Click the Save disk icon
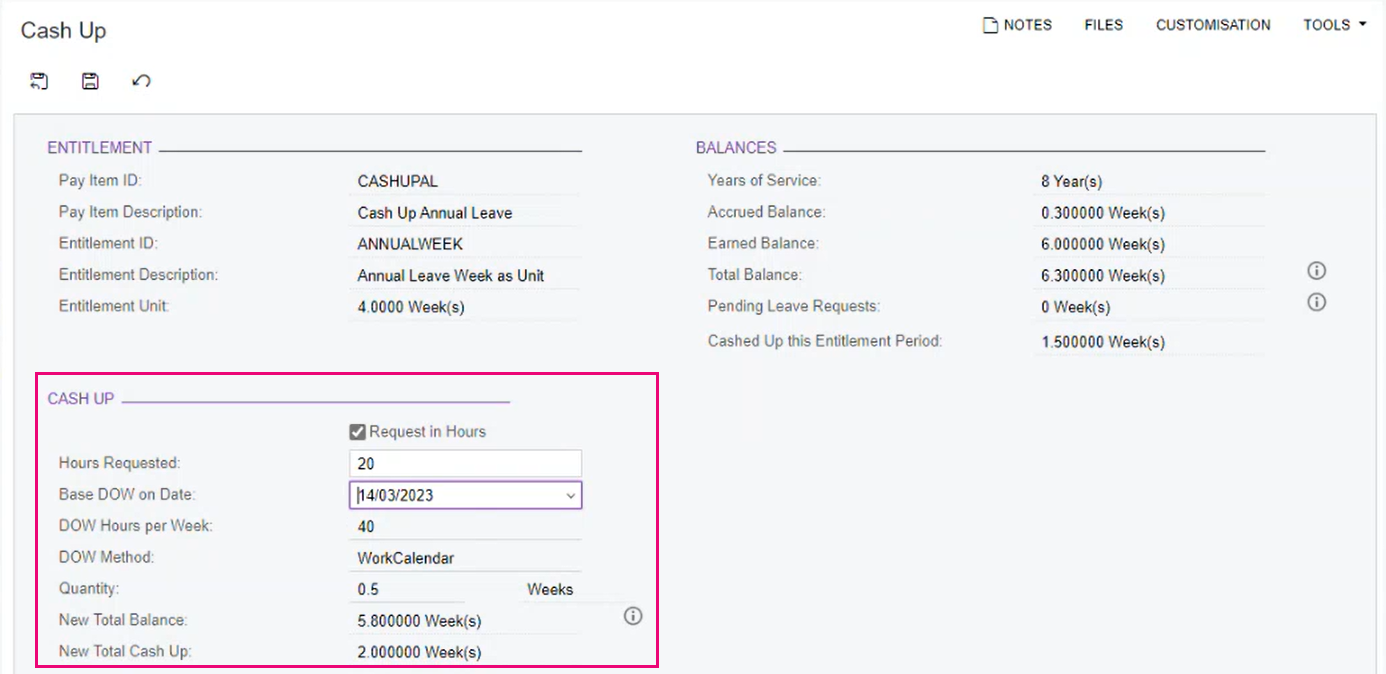 (x=90, y=81)
